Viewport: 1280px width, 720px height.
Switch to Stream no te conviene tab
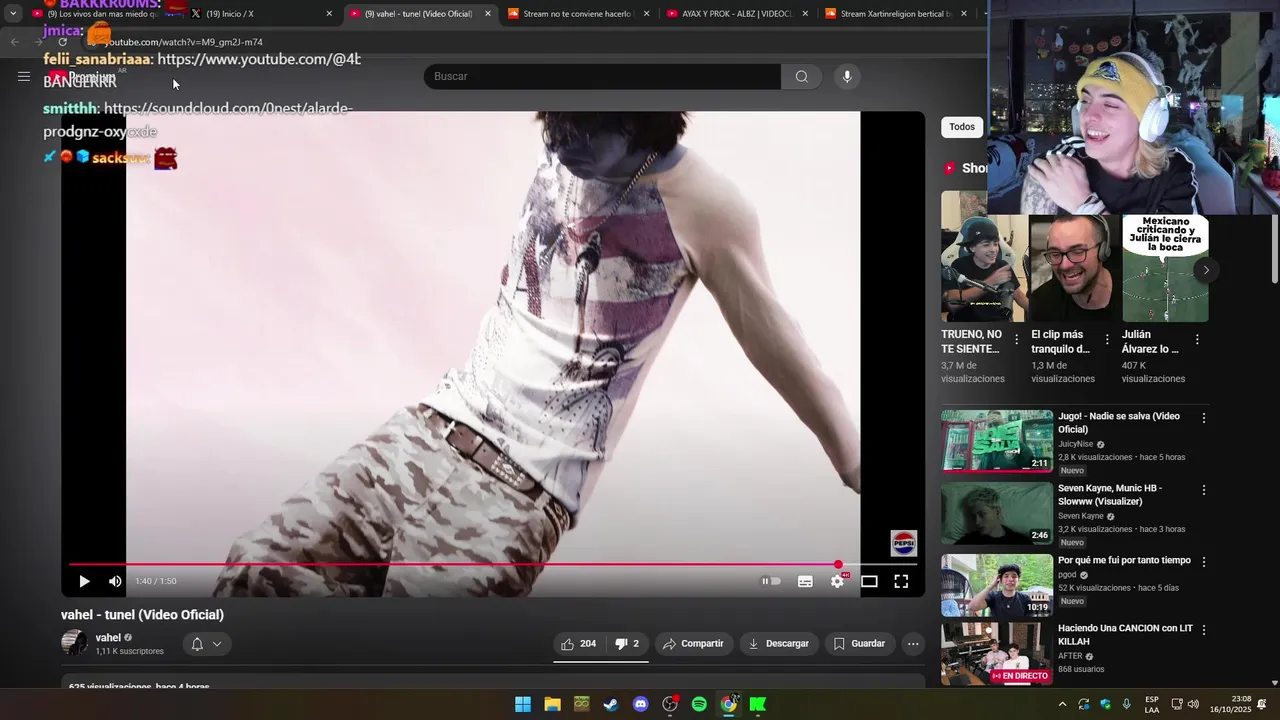click(578, 14)
